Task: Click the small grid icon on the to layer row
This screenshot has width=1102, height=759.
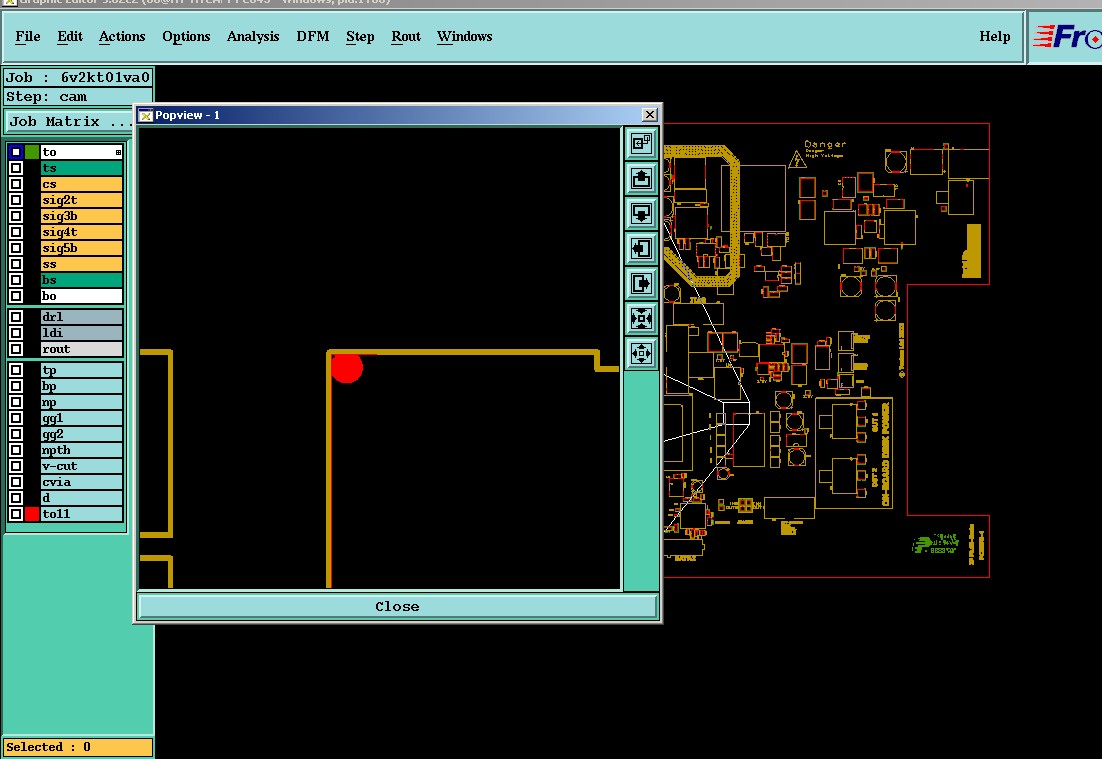Action: pyautogui.click(x=118, y=153)
